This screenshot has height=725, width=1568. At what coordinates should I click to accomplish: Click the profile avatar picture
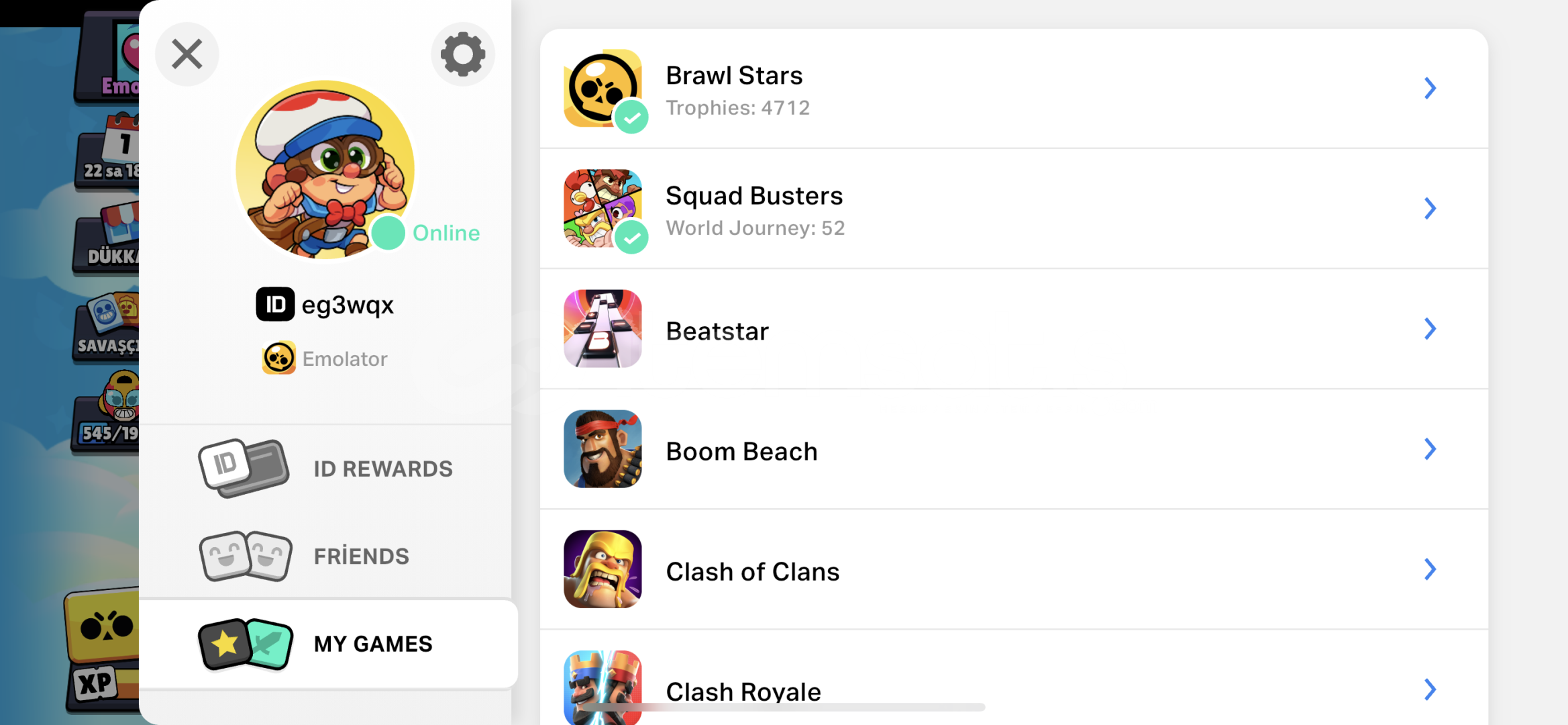(325, 170)
